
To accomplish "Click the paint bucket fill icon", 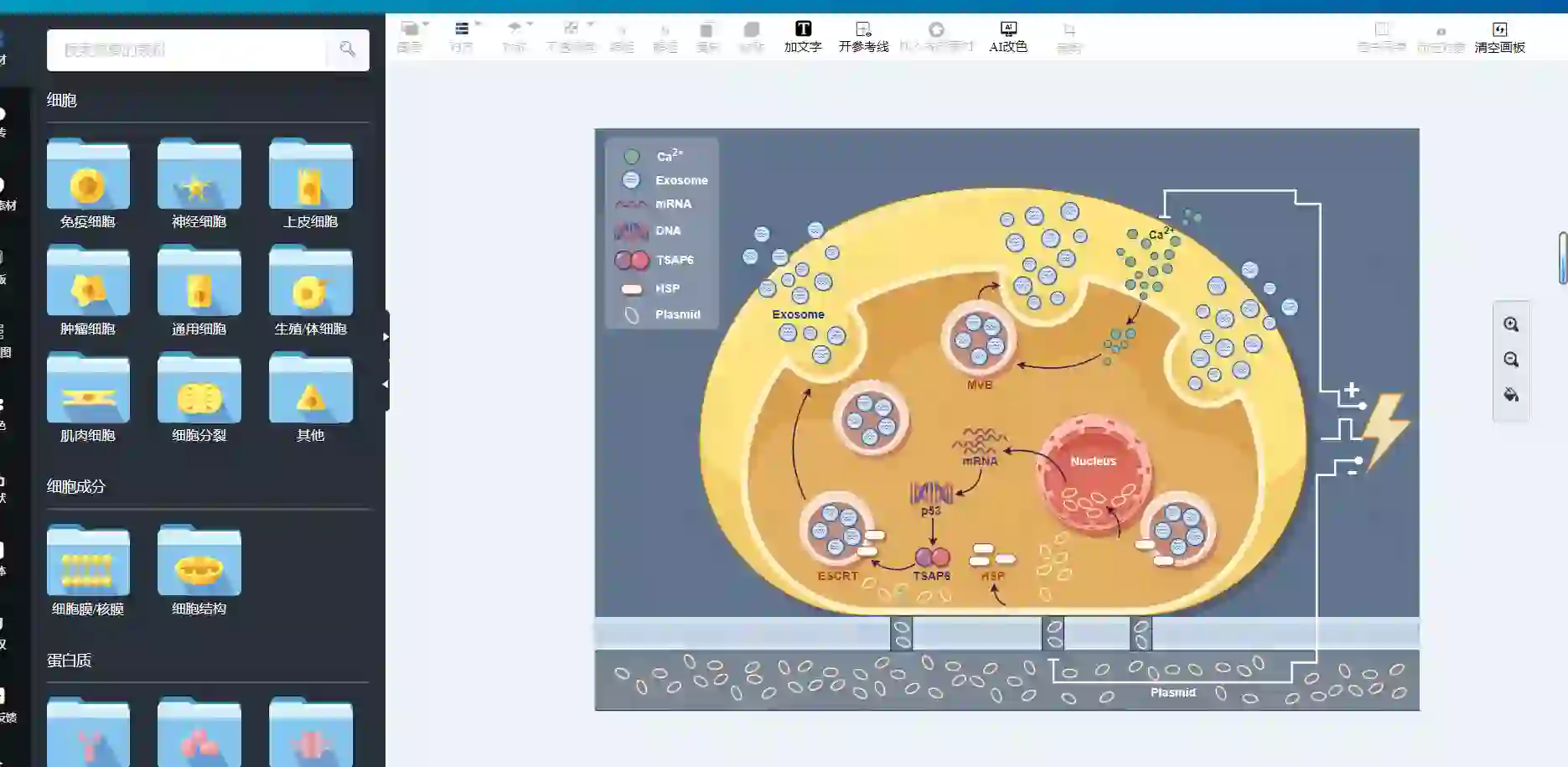I will point(1511,395).
